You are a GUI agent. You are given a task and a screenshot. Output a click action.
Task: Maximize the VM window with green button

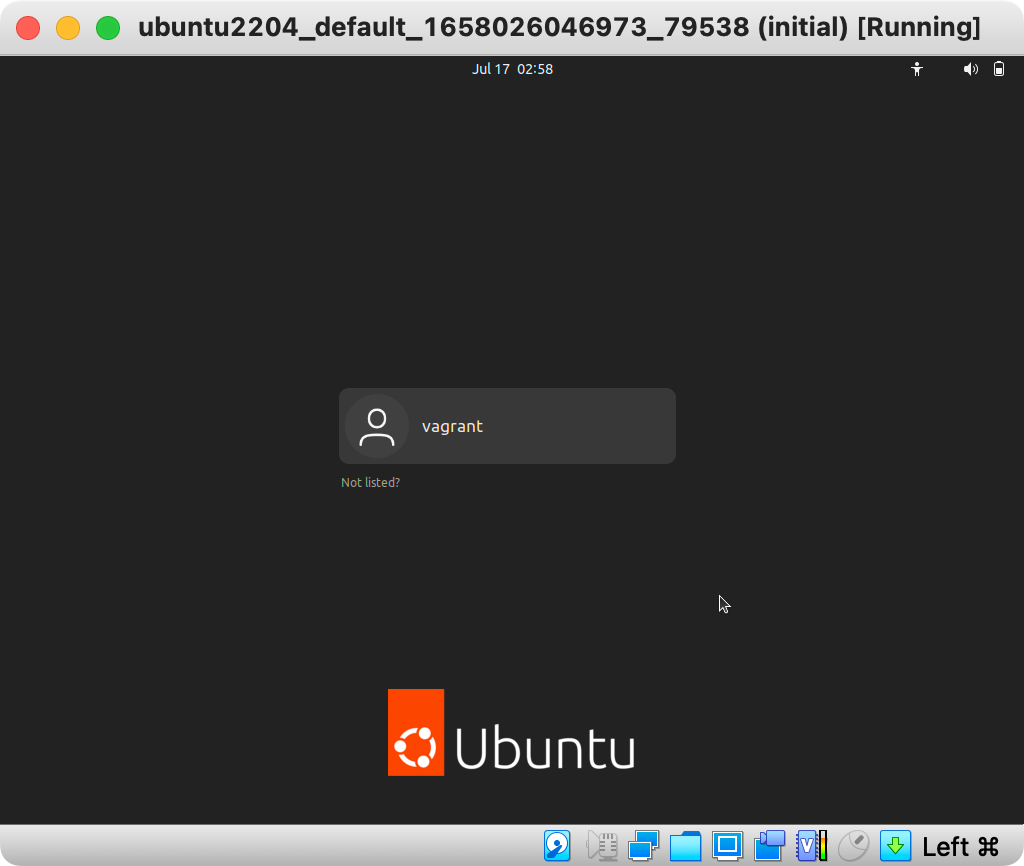pos(108,28)
